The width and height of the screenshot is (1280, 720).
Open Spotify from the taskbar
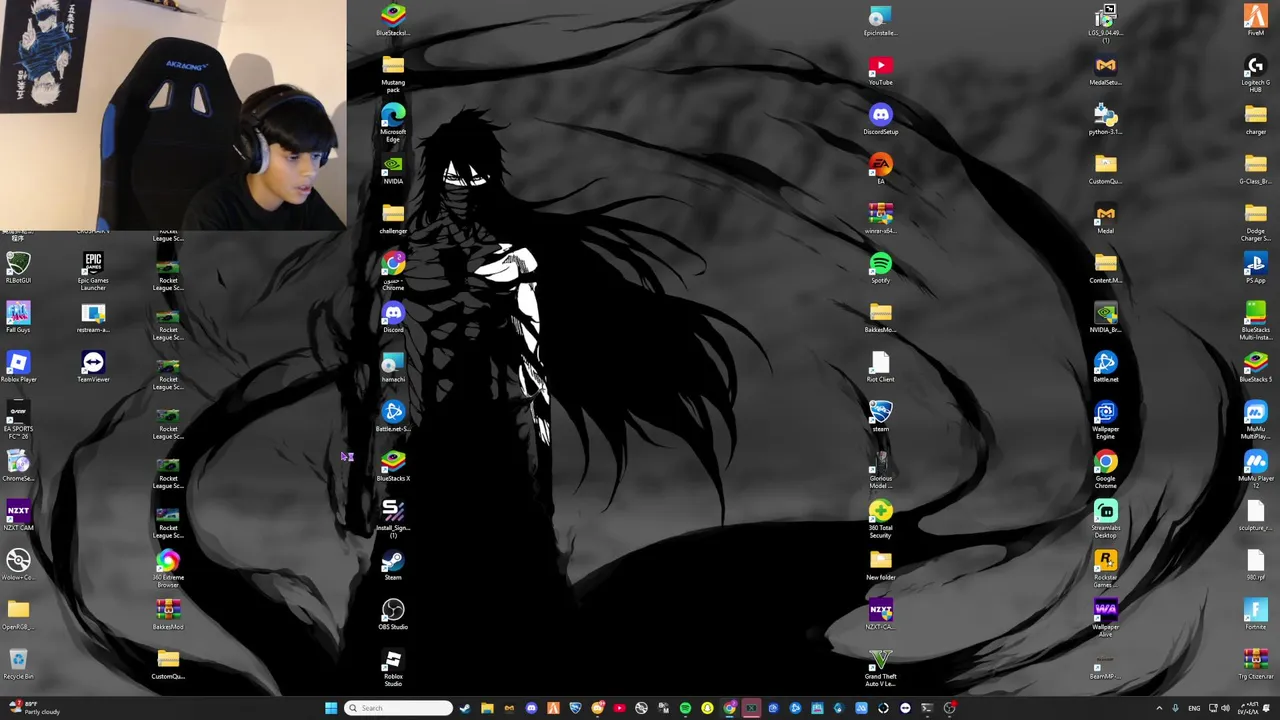[x=685, y=708]
